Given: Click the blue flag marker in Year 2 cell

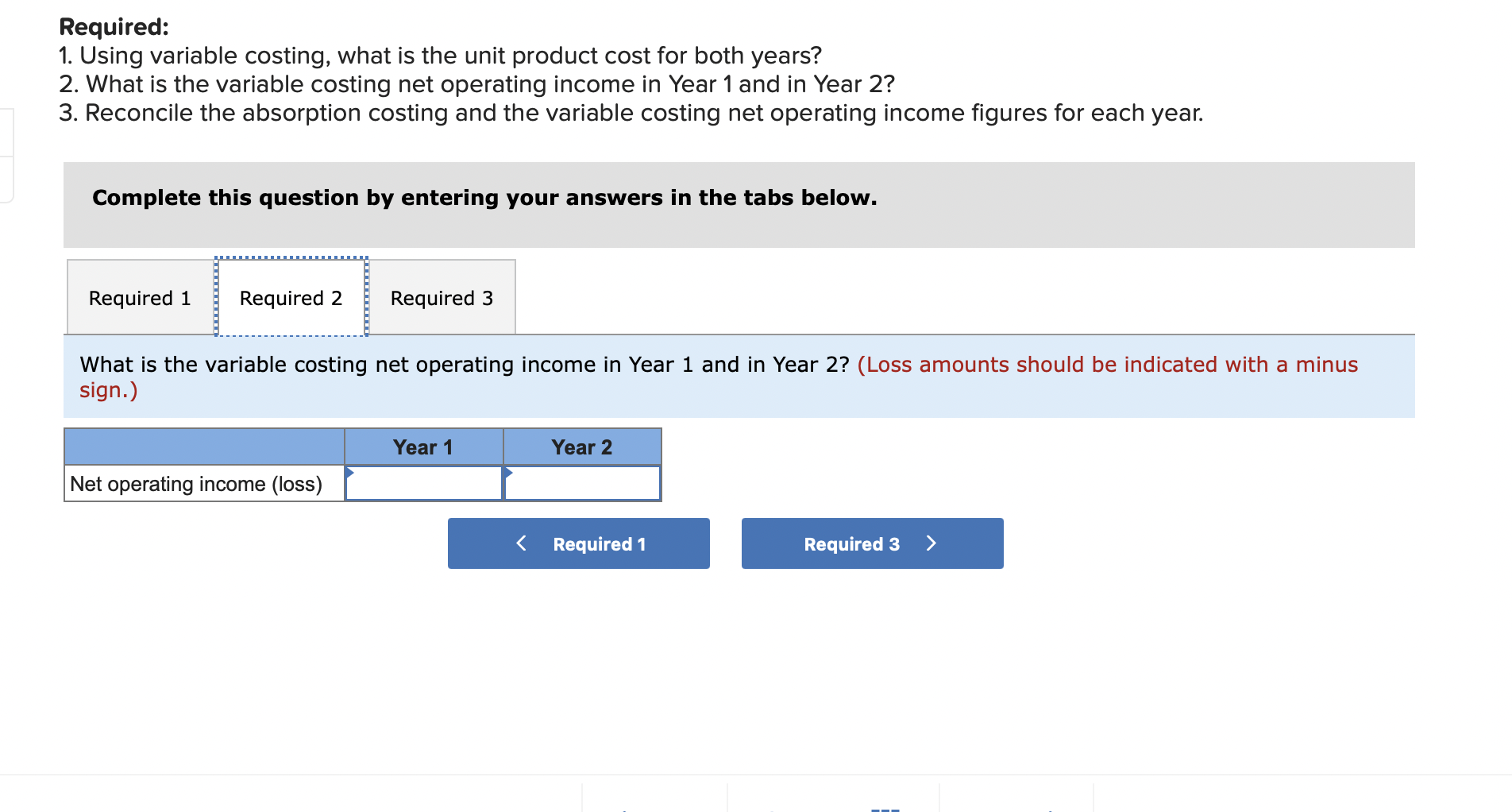Looking at the screenshot, I should point(507,474).
